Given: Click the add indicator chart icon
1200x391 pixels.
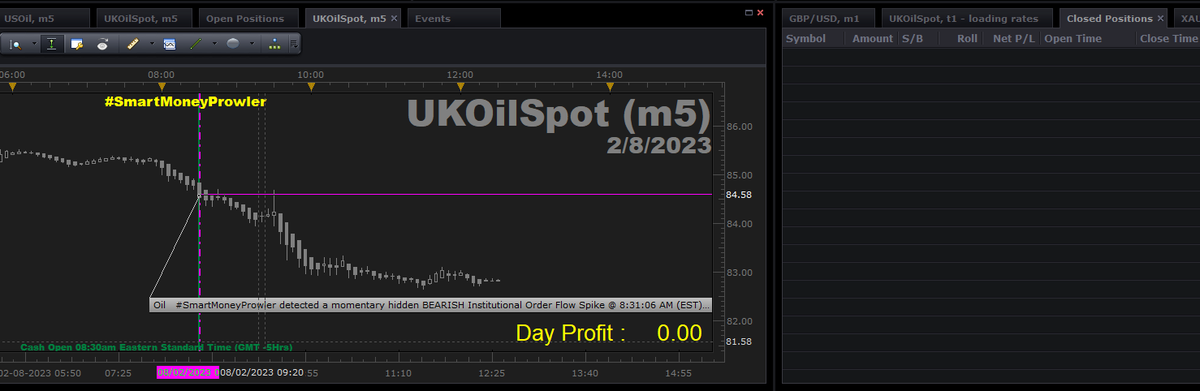Looking at the screenshot, I should (x=169, y=44).
